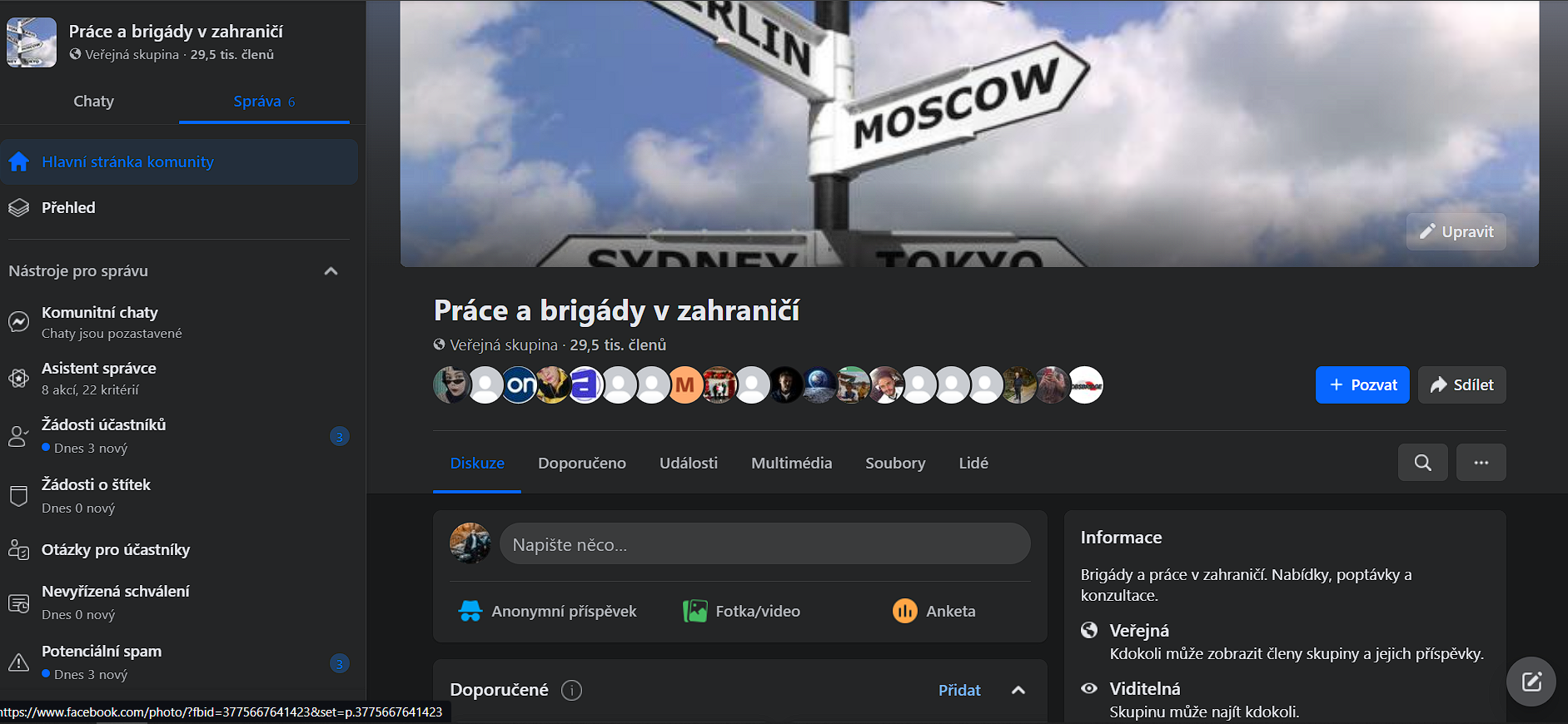
Task: Select the Fotka/video photo icon
Action: (694, 611)
